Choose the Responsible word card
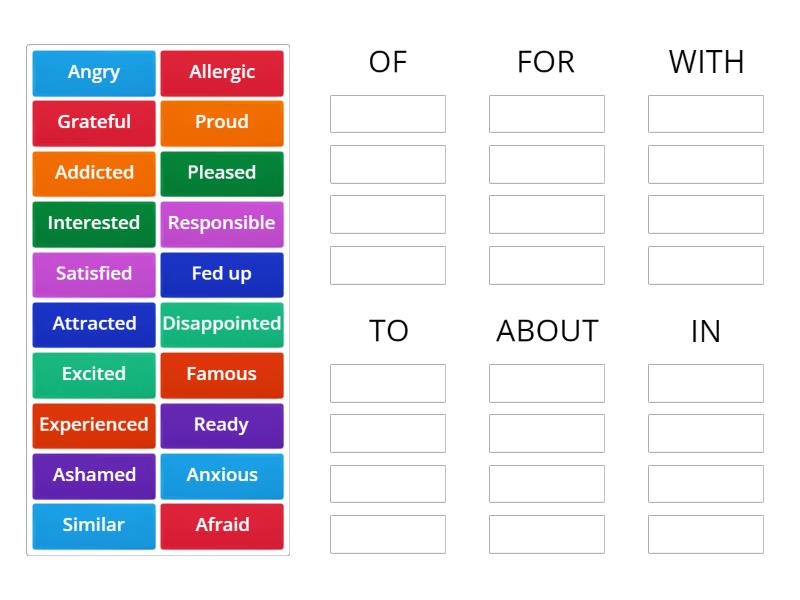The width and height of the screenshot is (800, 600). coord(222,224)
